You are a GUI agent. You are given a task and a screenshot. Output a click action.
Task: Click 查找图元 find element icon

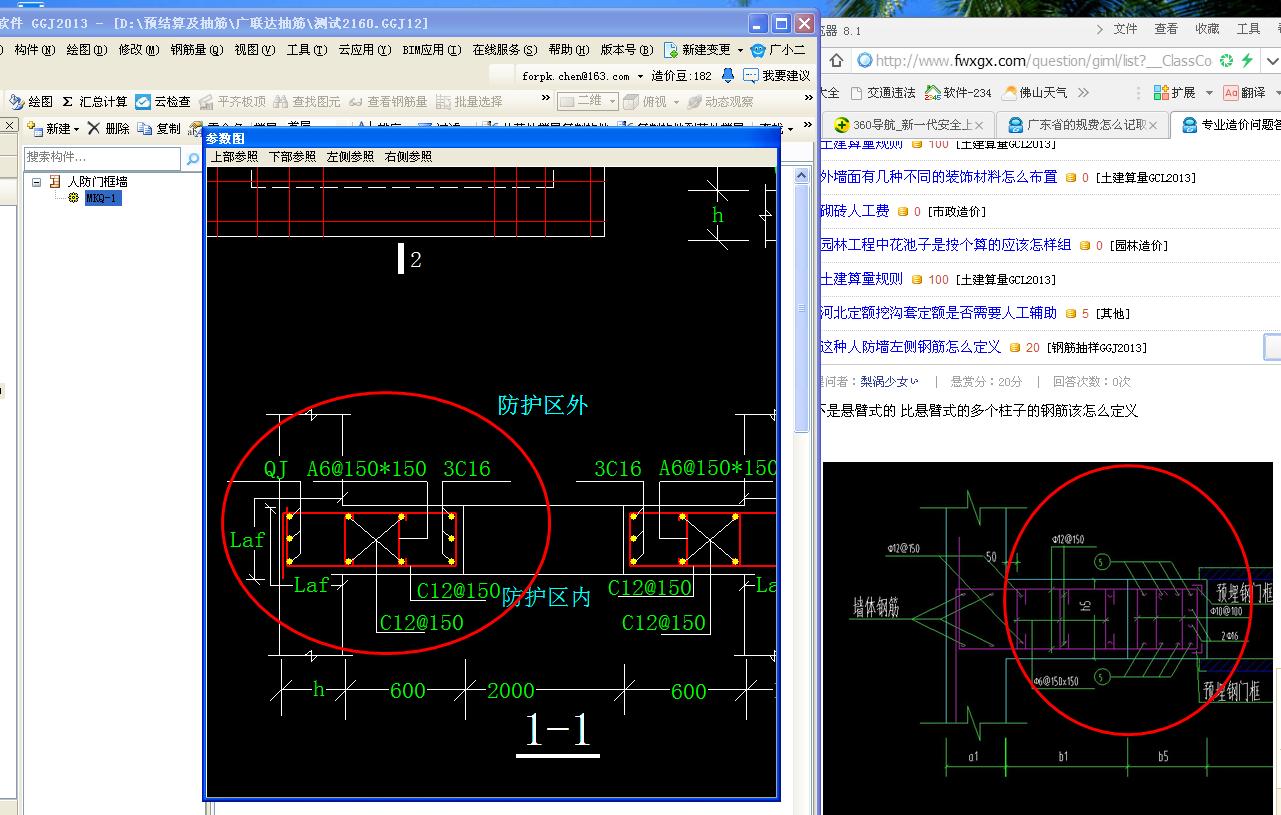[307, 101]
